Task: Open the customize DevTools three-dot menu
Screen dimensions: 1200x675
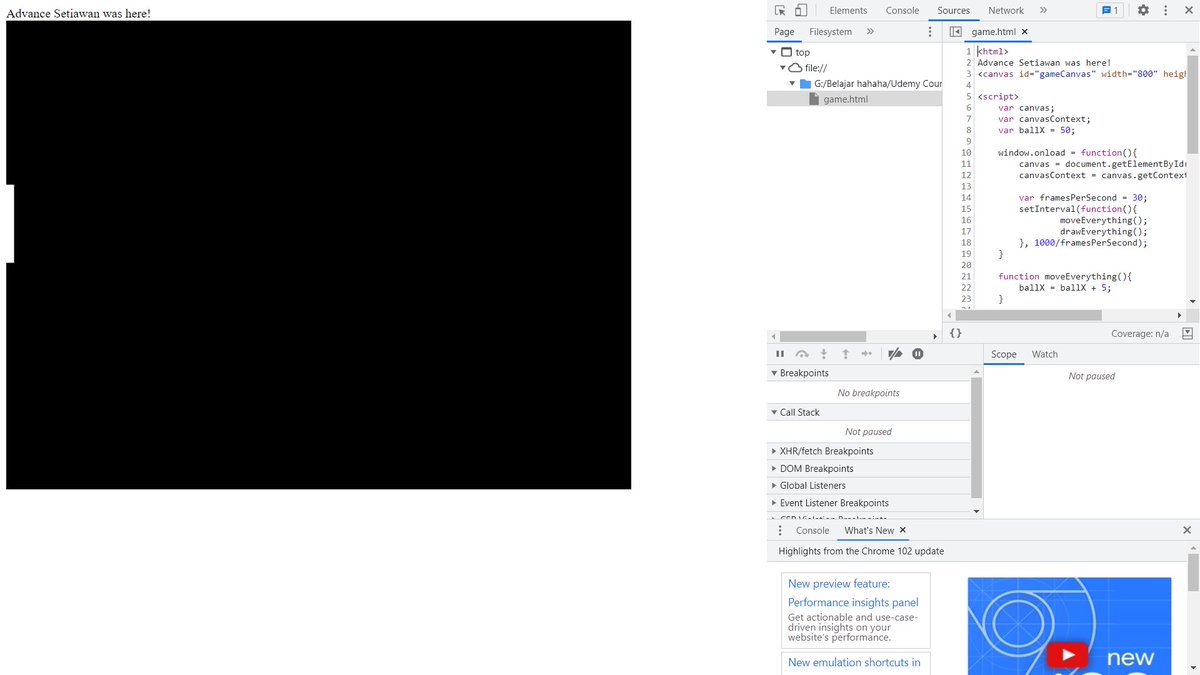Action: (1165, 10)
